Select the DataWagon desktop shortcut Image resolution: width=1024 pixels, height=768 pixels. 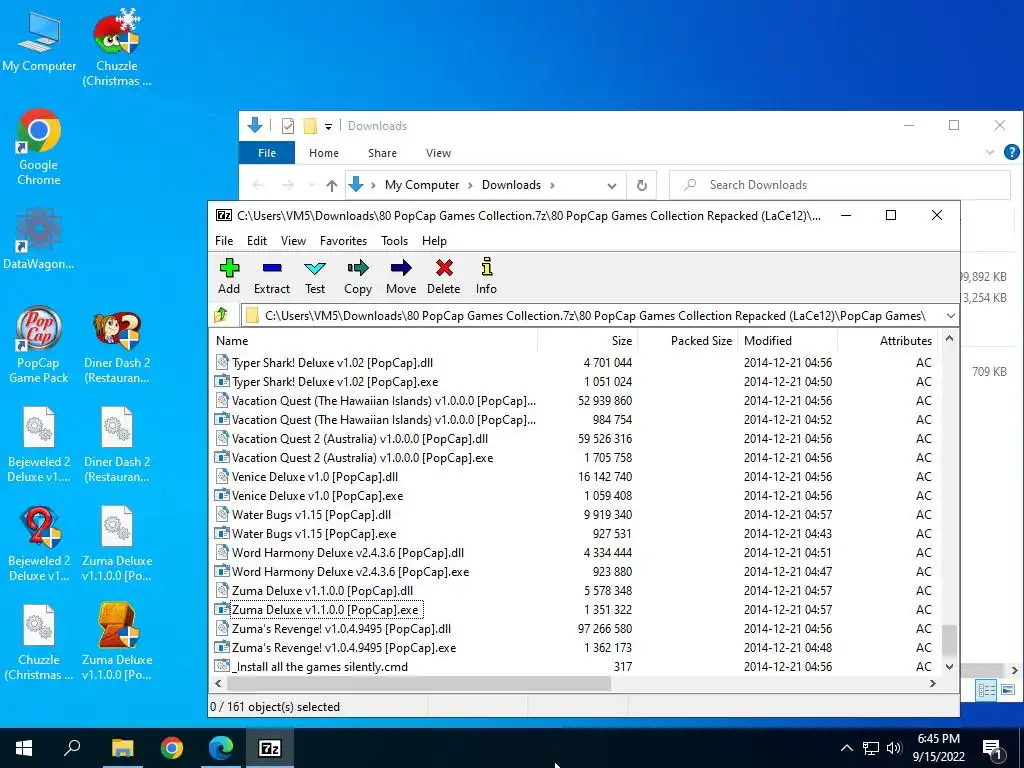pos(39,239)
